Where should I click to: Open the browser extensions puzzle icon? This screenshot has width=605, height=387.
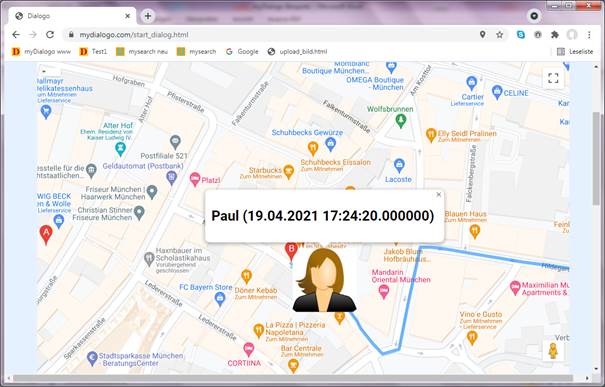click(555, 35)
